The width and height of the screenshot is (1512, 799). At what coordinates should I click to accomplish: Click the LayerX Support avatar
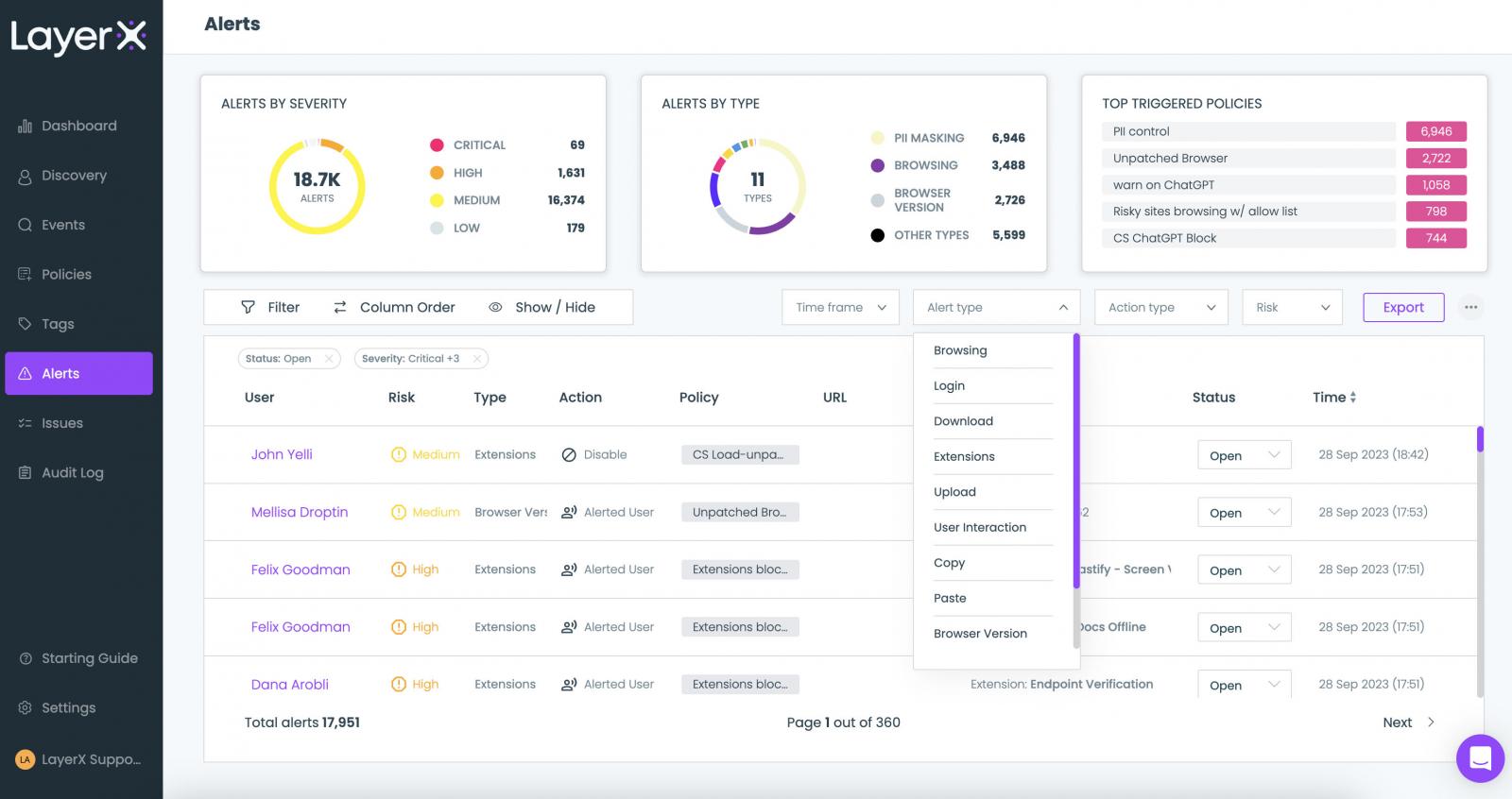pyautogui.click(x=26, y=759)
